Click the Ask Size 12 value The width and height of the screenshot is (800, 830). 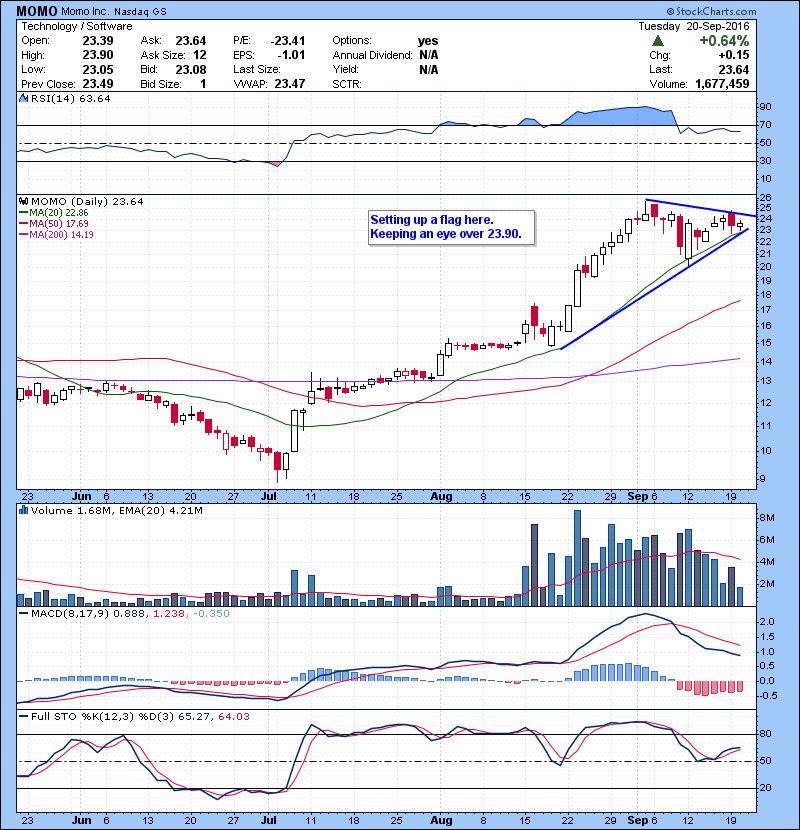[200, 55]
